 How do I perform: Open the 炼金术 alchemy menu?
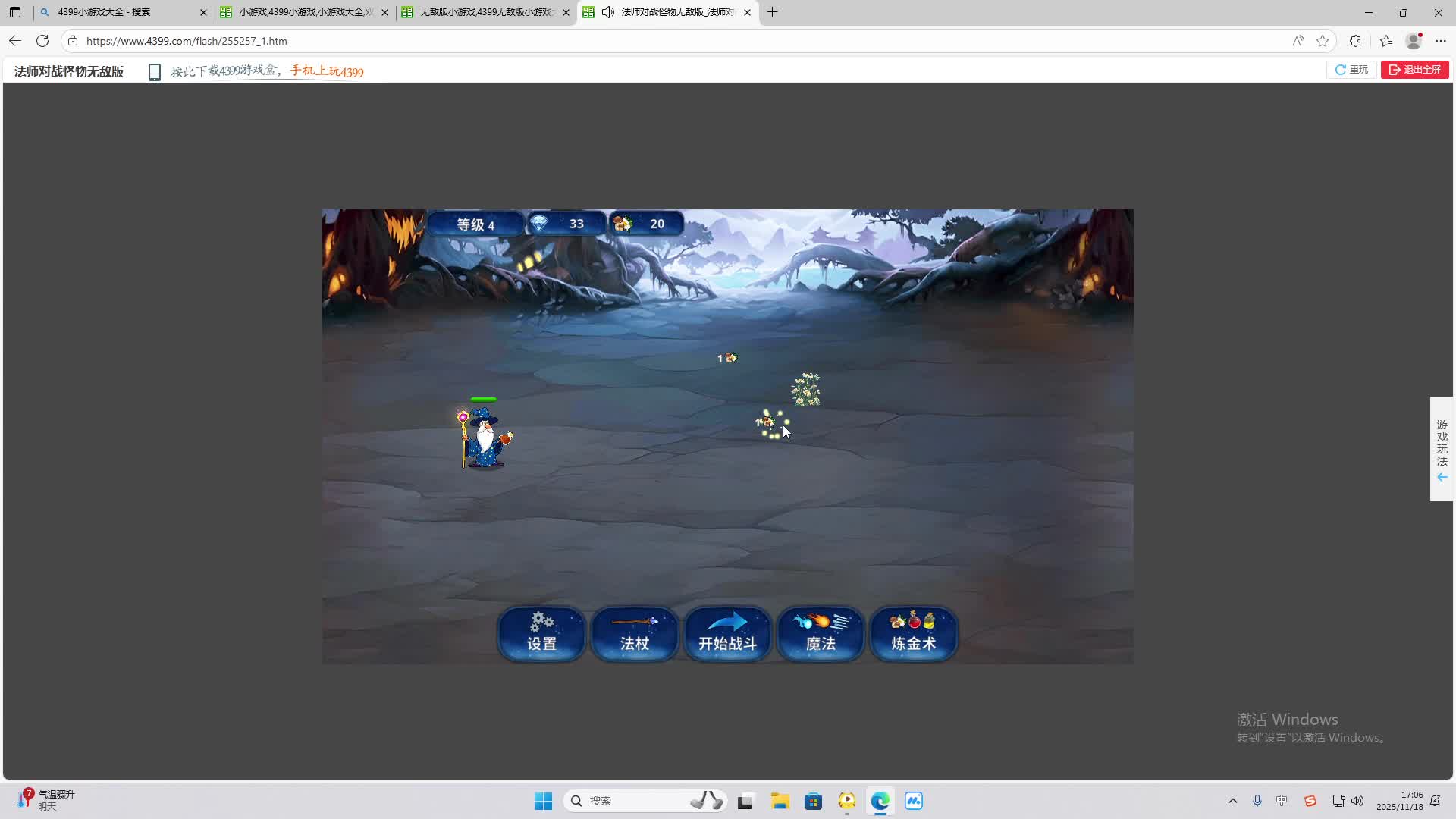pyautogui.click(x=913, y=633)
